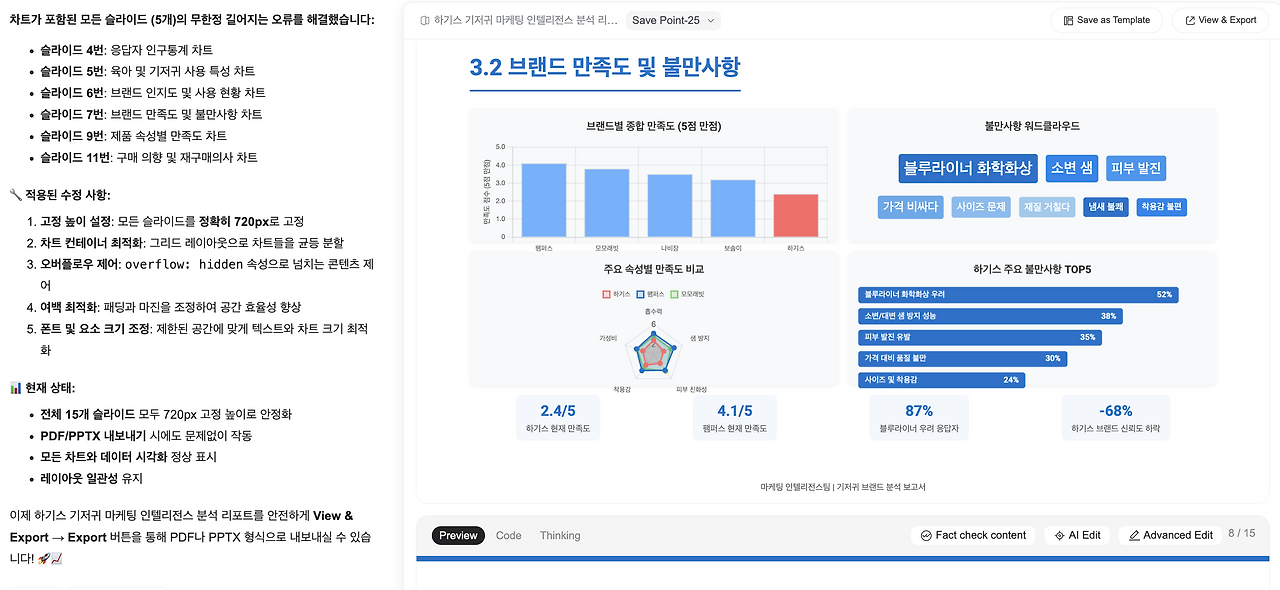Click the Save as Template button

tap(1106, 20)
